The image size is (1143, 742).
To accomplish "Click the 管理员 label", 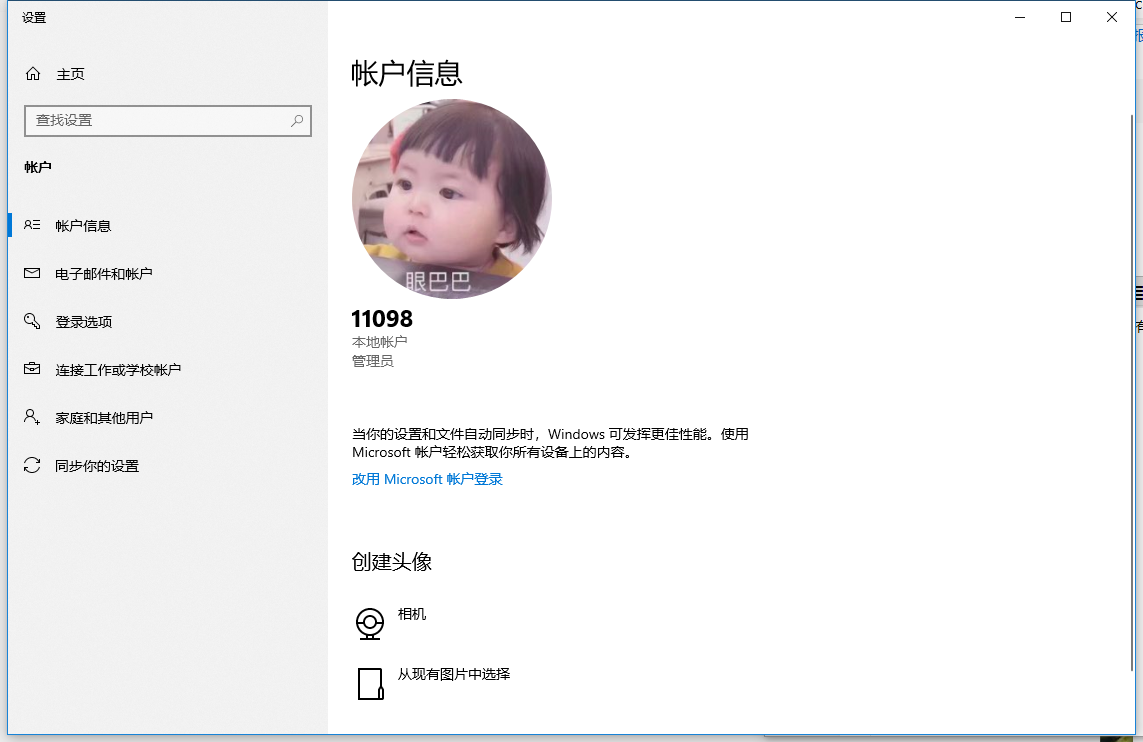I will pyautogui.click(x=372, y=362).
